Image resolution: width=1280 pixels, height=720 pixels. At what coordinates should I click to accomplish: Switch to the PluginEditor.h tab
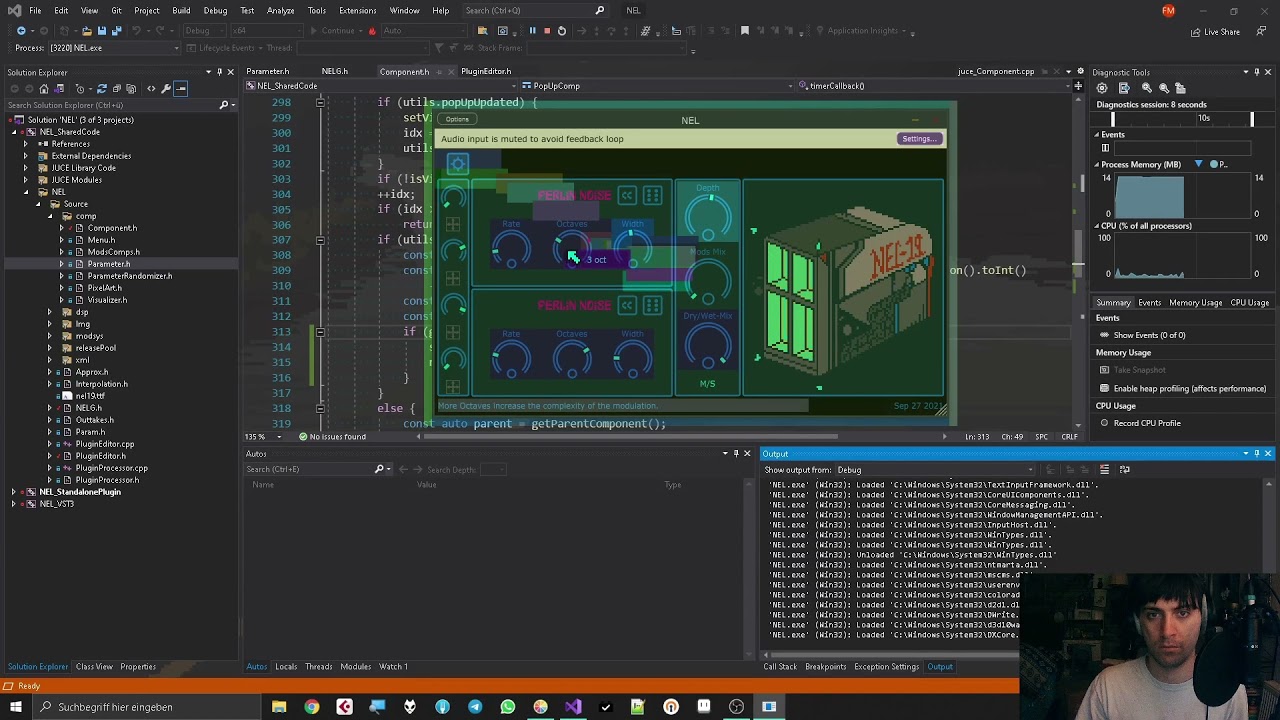[x=485, y=71]
